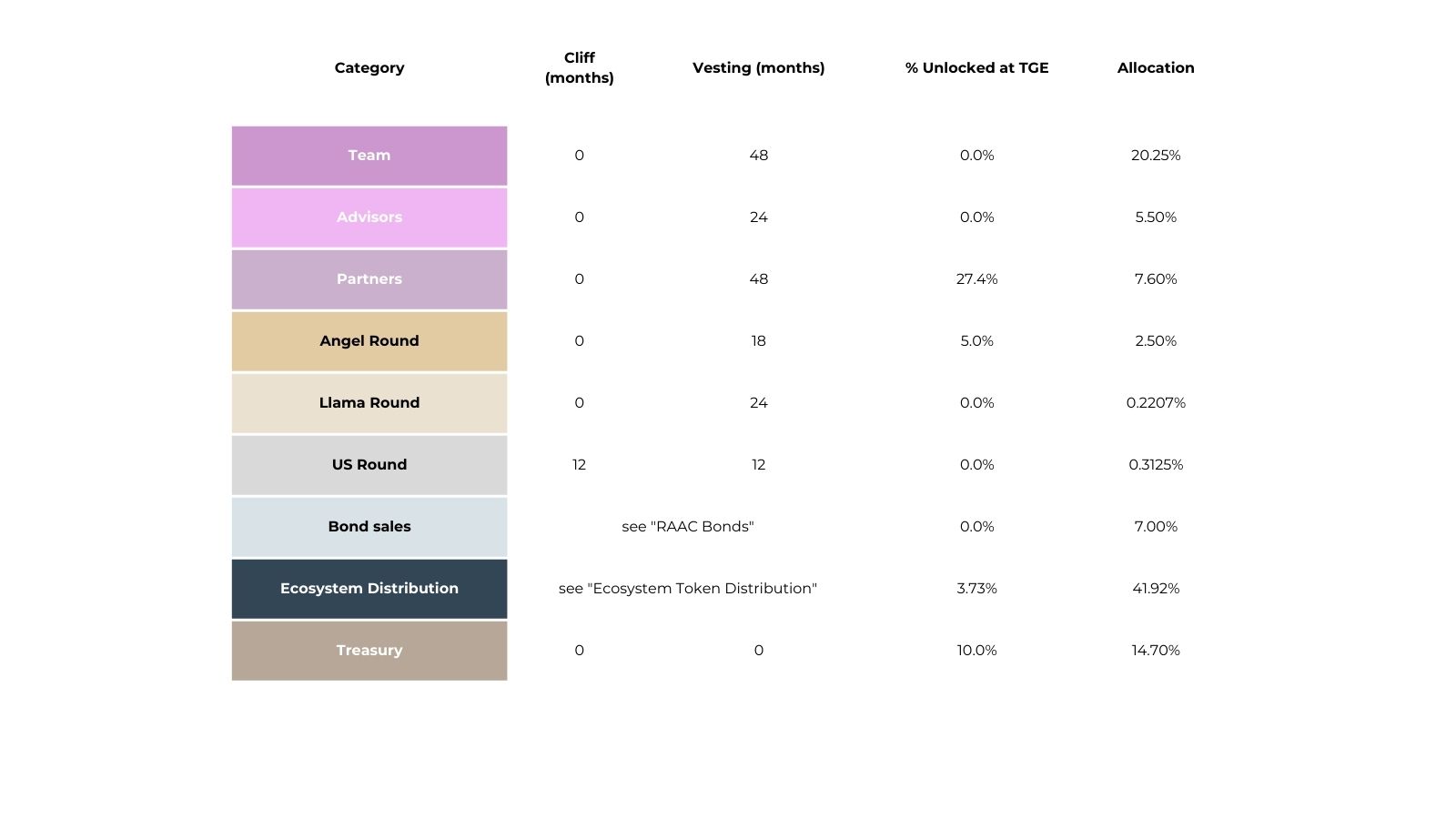1456x819 pixels.
Task: Select the pink Advisors category cell
Action: [x=369, y=217]
